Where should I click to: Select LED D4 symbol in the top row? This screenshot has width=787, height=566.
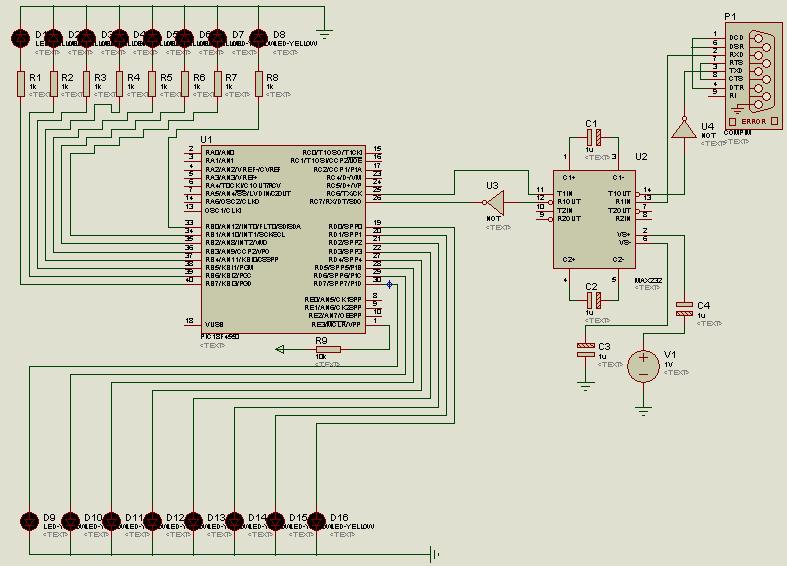click(x=119, y=38)
